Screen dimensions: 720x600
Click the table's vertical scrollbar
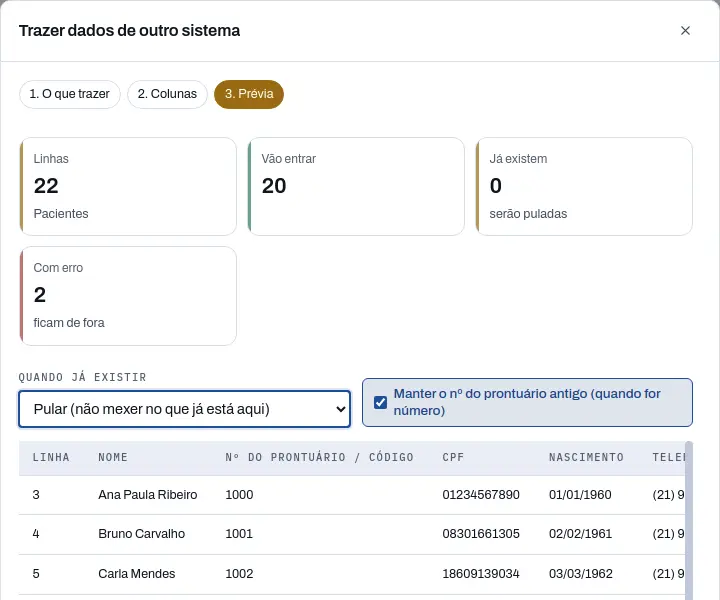689,521
